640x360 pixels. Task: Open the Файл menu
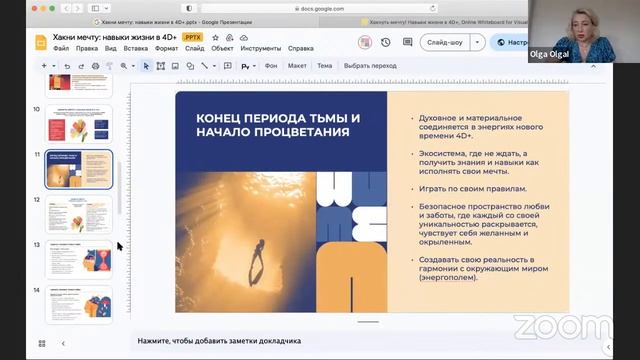tap(61, 48)
